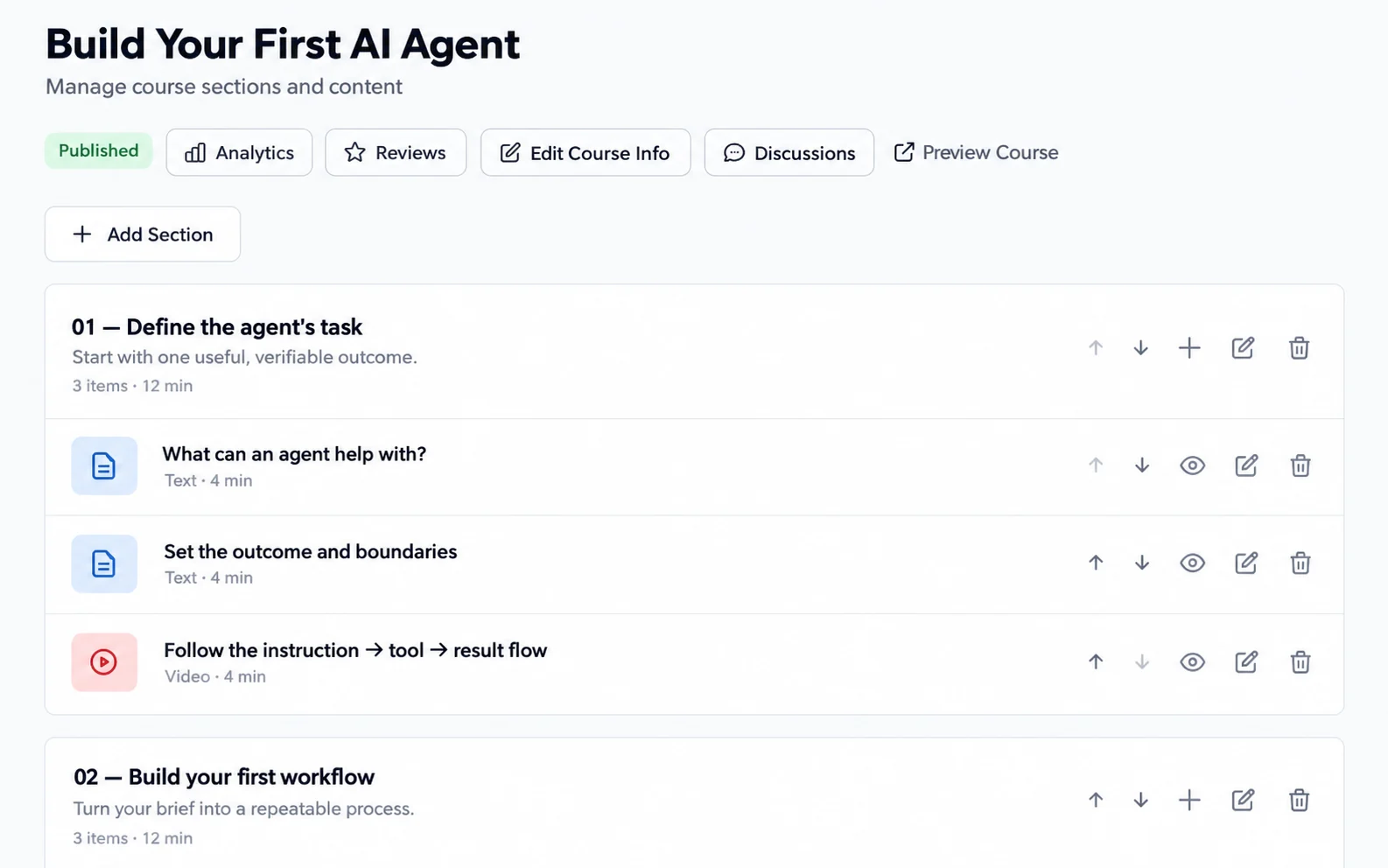Edit 'What can an agent help with?' lesson
This screenshot has height=868, width=1388.
(1246, 465)
